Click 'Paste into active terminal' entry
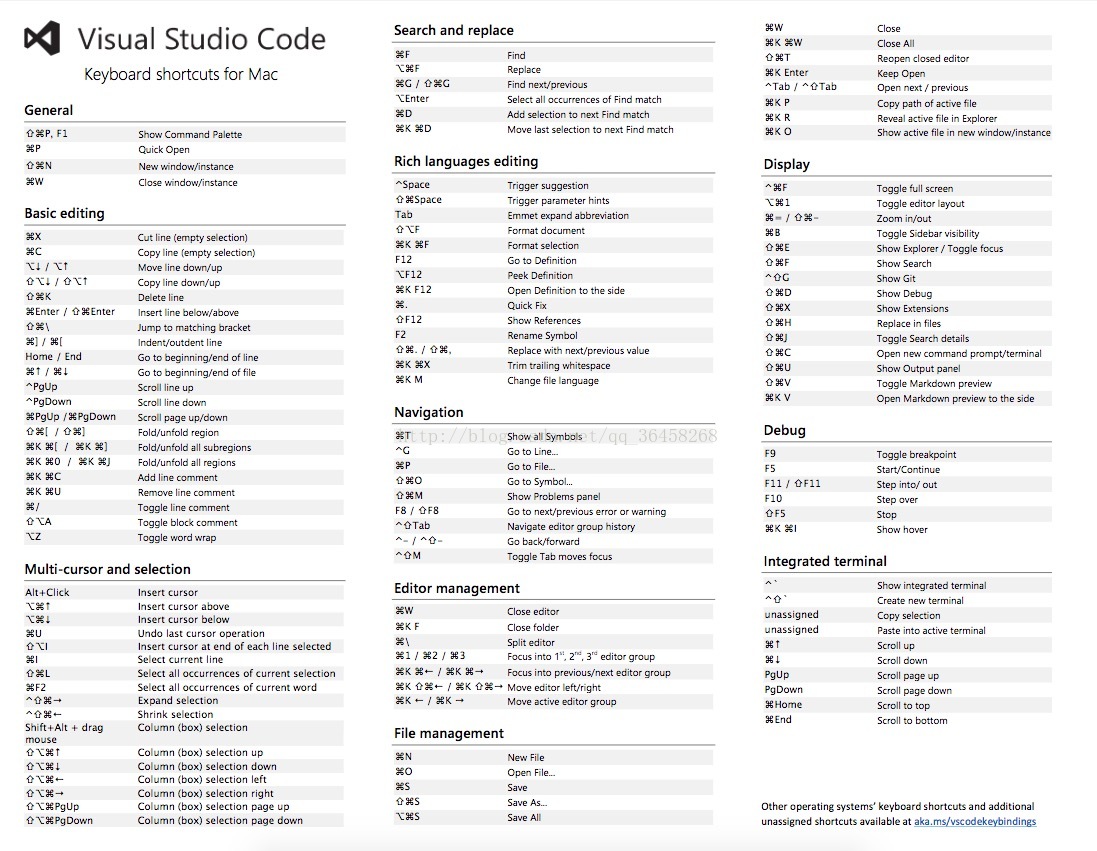 click(x=931, y=631)
